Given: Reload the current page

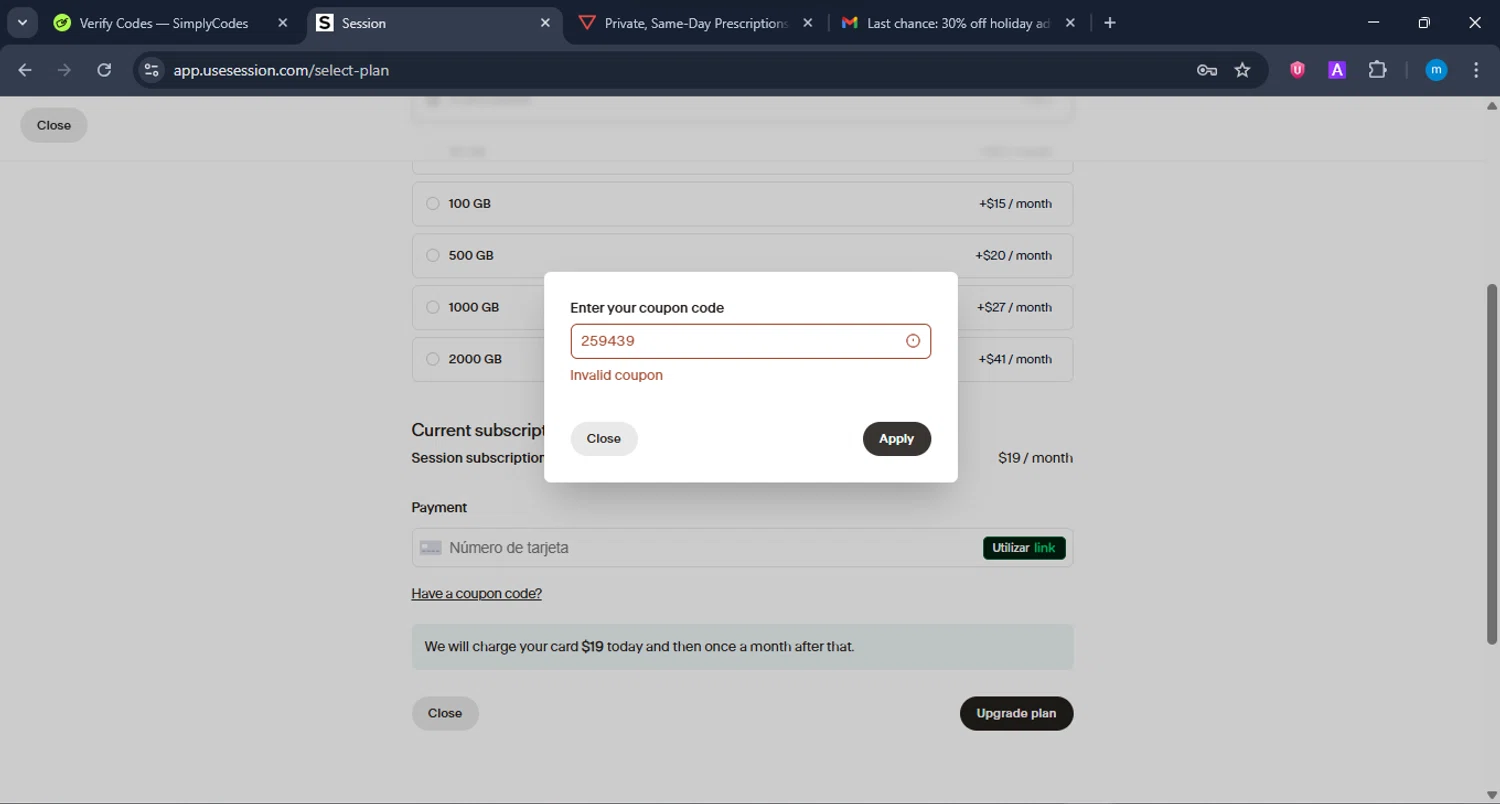Looking at the screenshot, I should pos(104,70).
